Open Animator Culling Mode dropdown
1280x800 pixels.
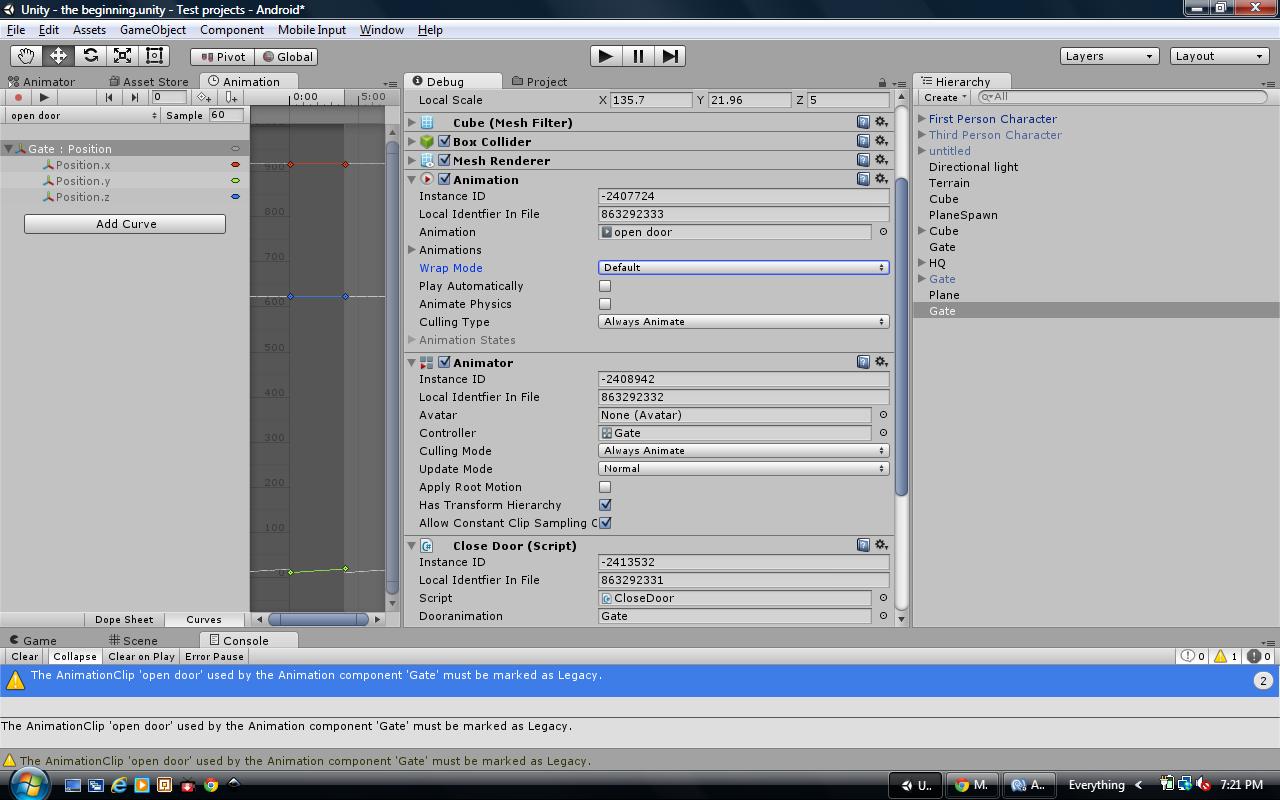(x=743, y=451)
